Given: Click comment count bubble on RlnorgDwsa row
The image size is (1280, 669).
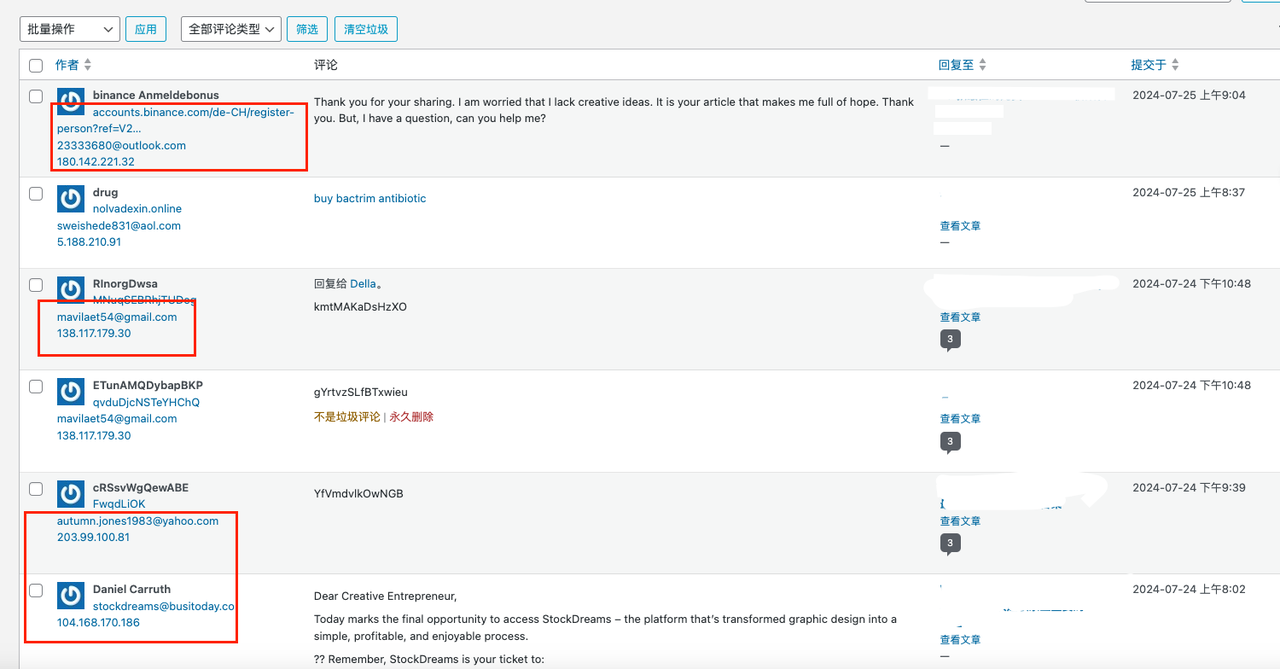Looking at the screenshot, I should 950,340.
